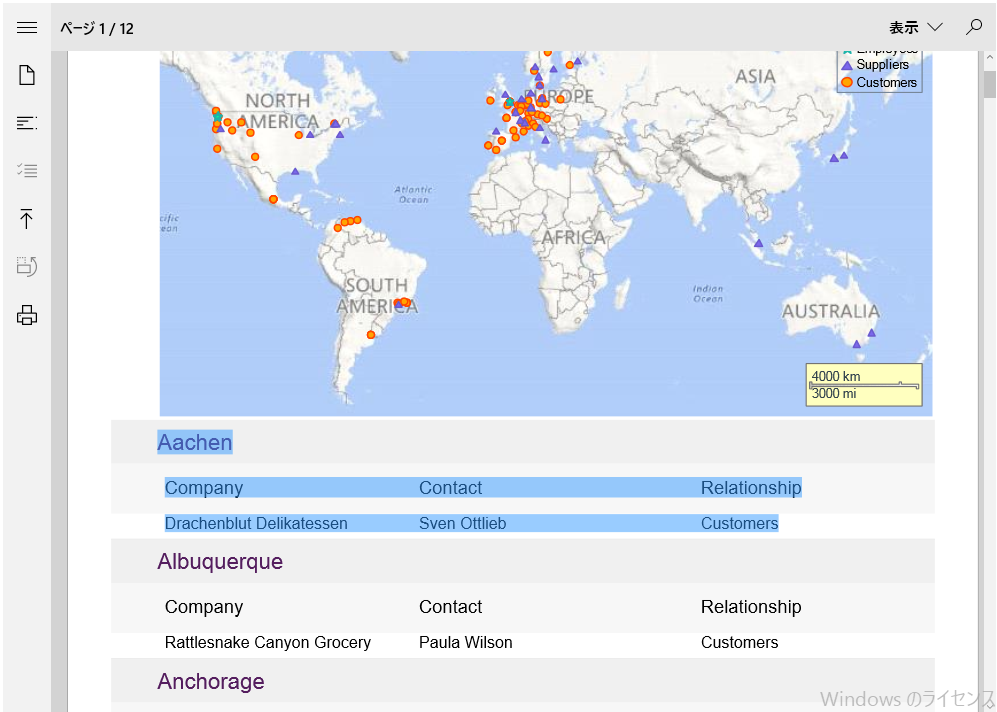Show the page thumbnails panel
Viewport: 997px width, 712px height.
click(27, 75)
